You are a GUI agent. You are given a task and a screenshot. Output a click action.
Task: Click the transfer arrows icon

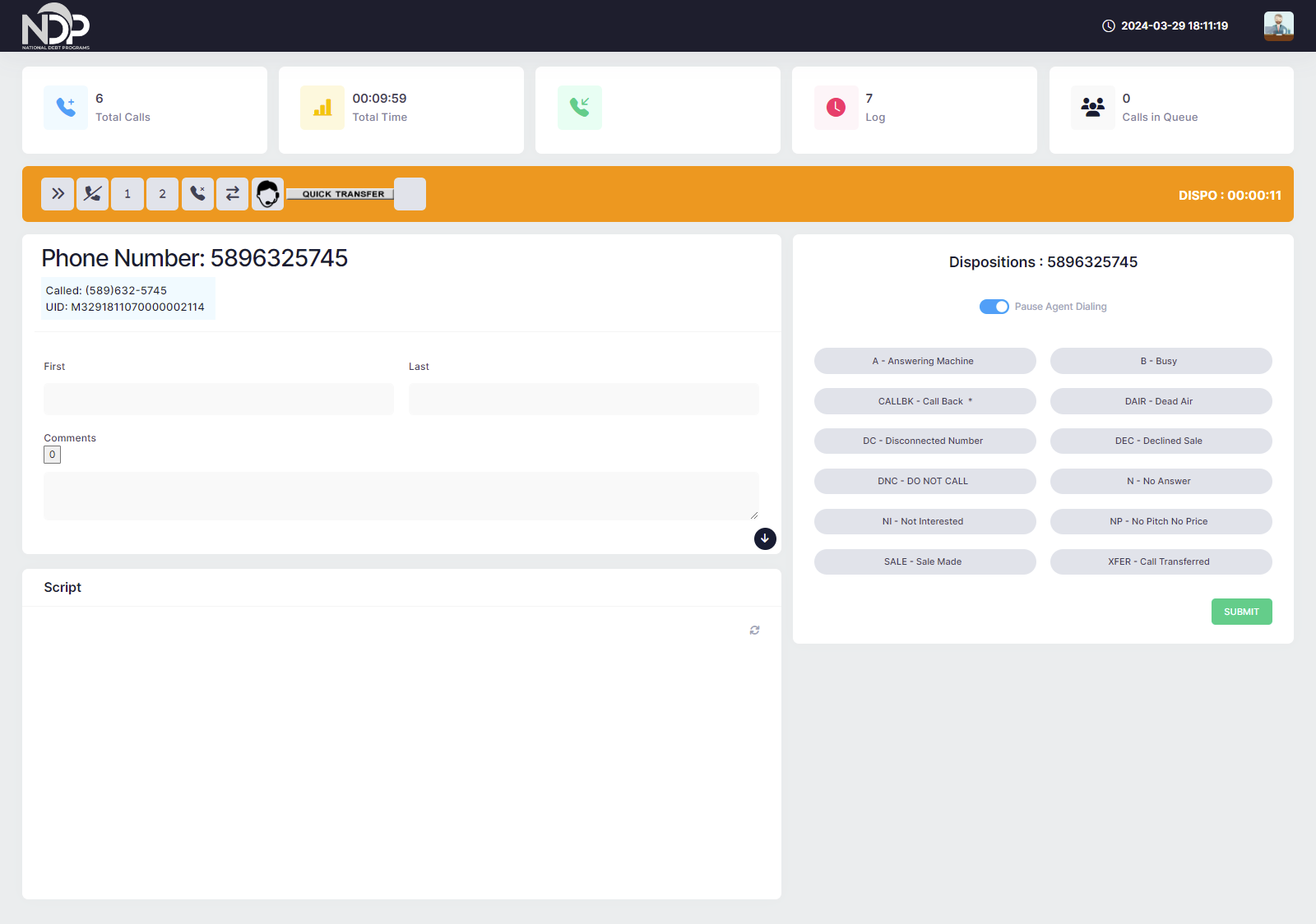point(233,194)
